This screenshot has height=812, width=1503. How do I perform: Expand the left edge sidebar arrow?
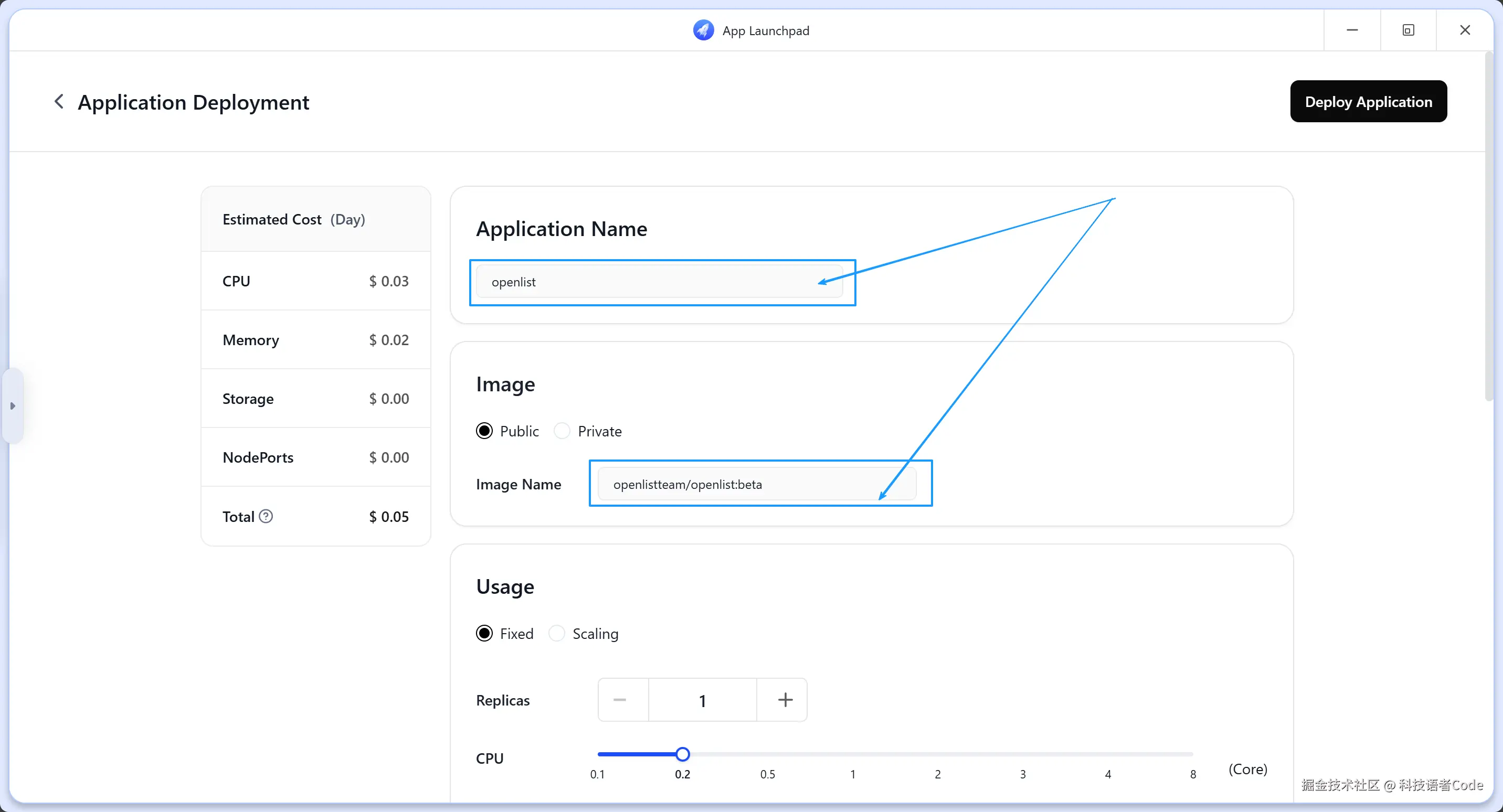click(12, 406)
